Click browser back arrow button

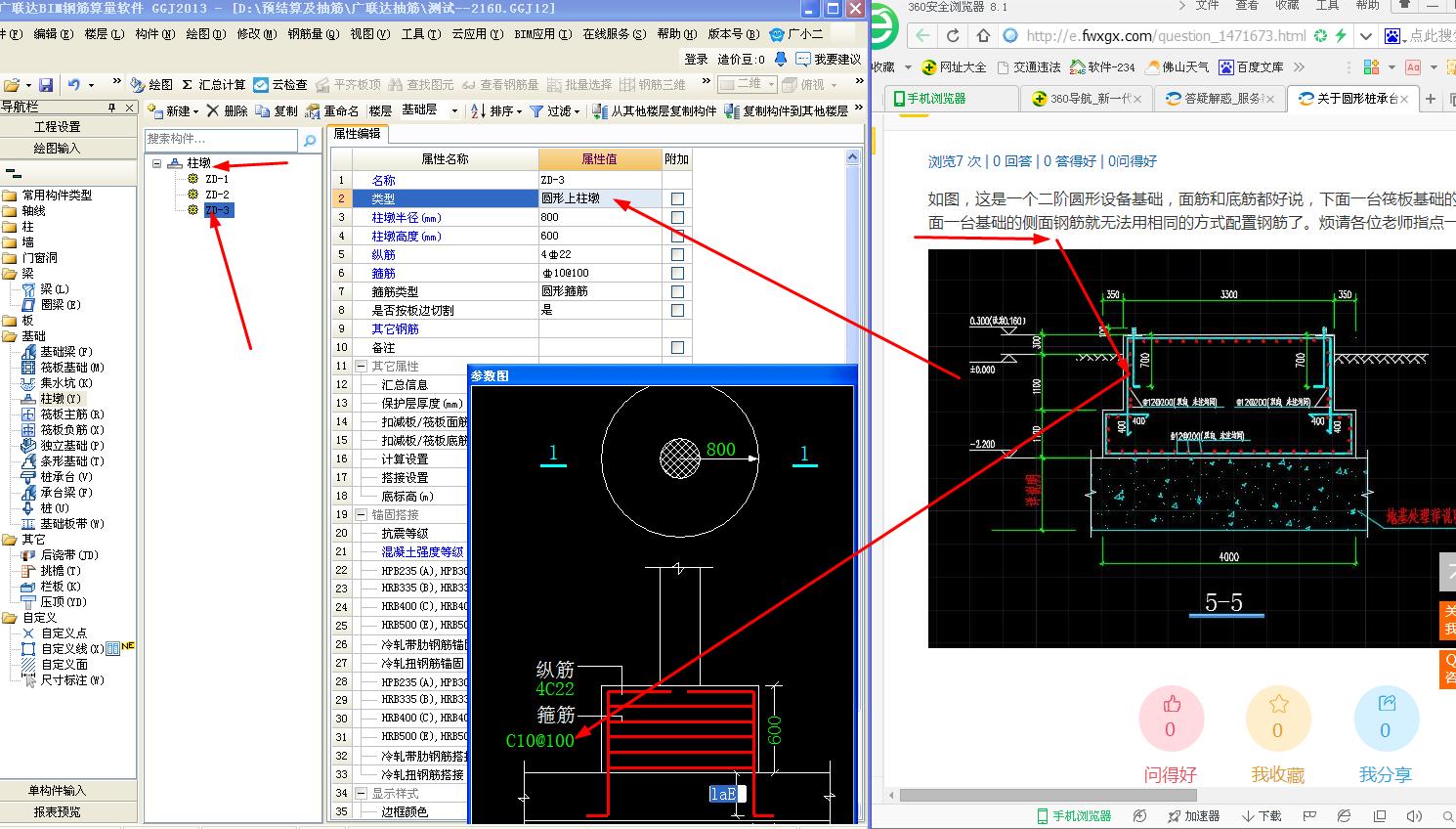pos(922,36)
